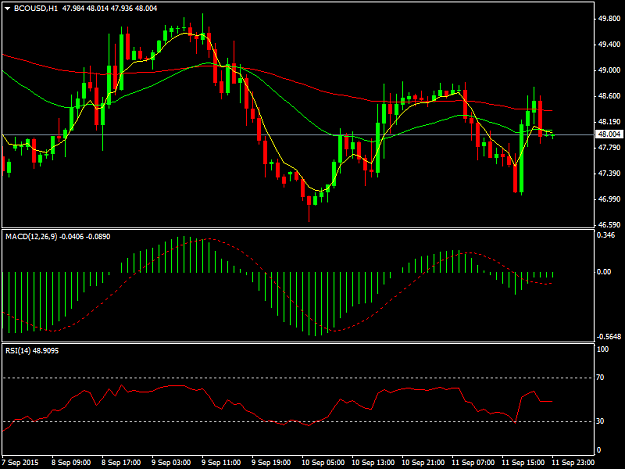Click the current price tag 48.004

tap(609, 134)
